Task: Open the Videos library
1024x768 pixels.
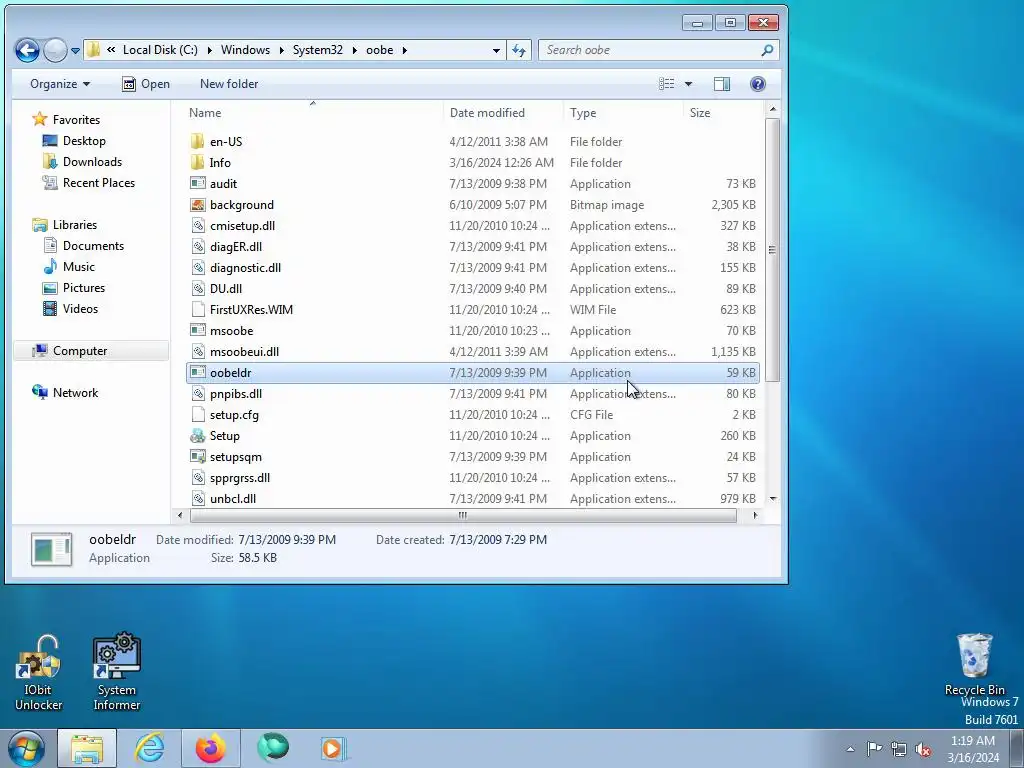Action: click(x=80, y=308)
